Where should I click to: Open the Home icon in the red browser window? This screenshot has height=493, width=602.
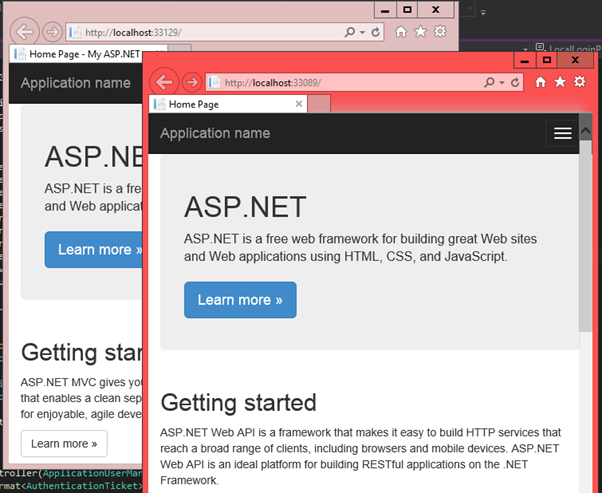541,82
